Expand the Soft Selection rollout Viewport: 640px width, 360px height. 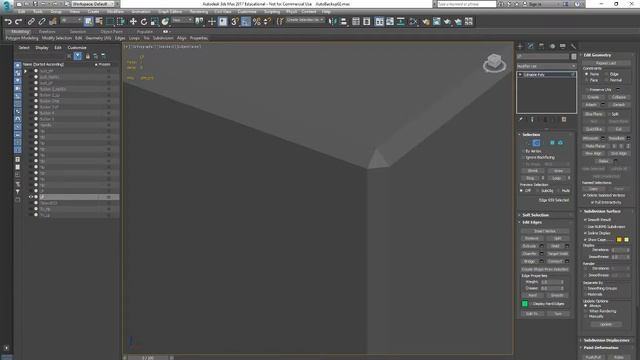point(536,215)
